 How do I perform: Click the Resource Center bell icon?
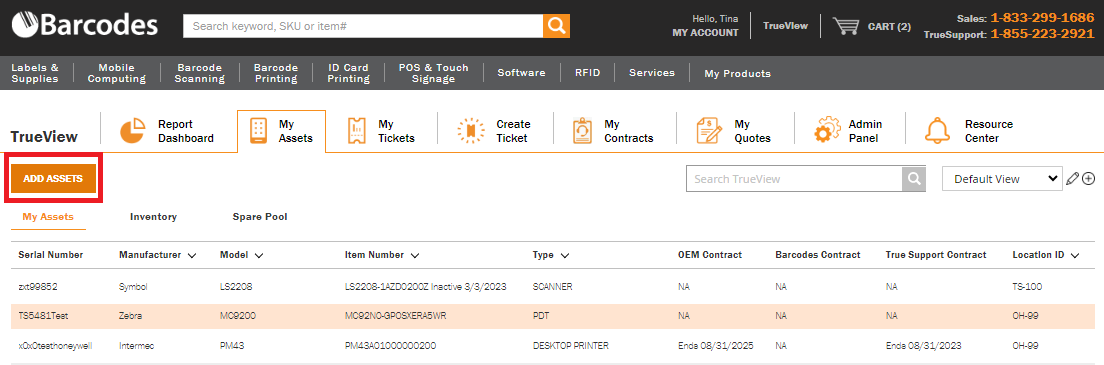click(x=937, y=131)
